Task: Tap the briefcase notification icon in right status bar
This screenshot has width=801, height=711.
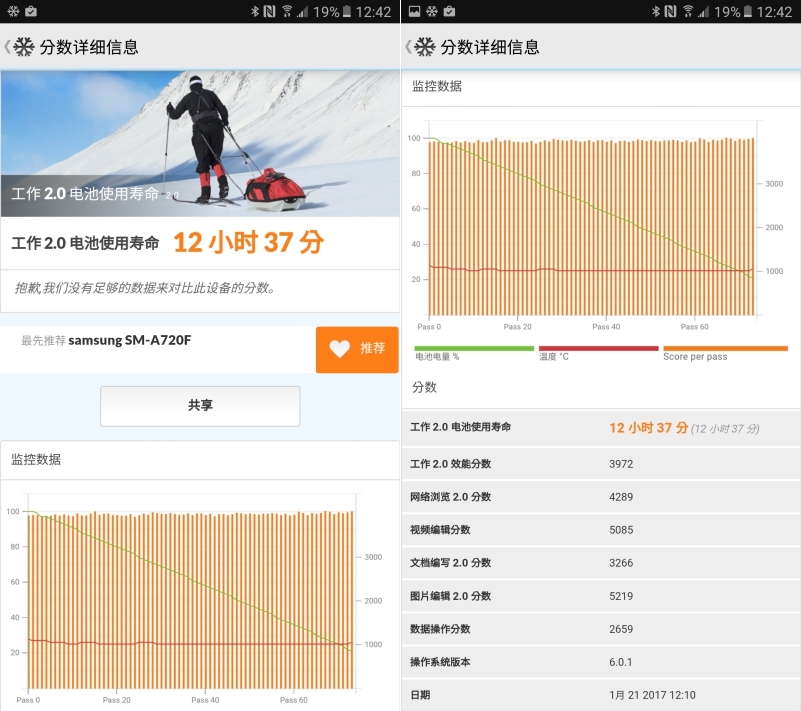Action: point(449,11)
